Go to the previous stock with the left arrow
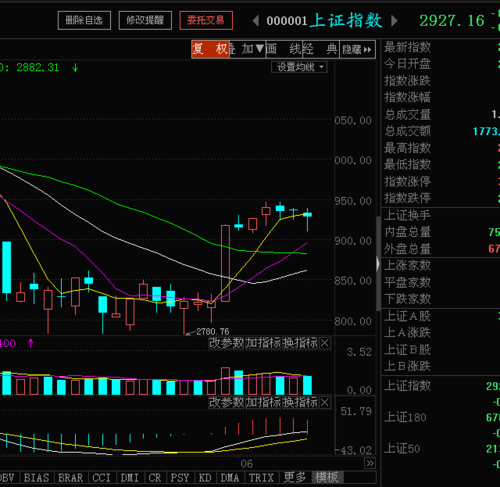The image size is (500, 487). [256, 21]
